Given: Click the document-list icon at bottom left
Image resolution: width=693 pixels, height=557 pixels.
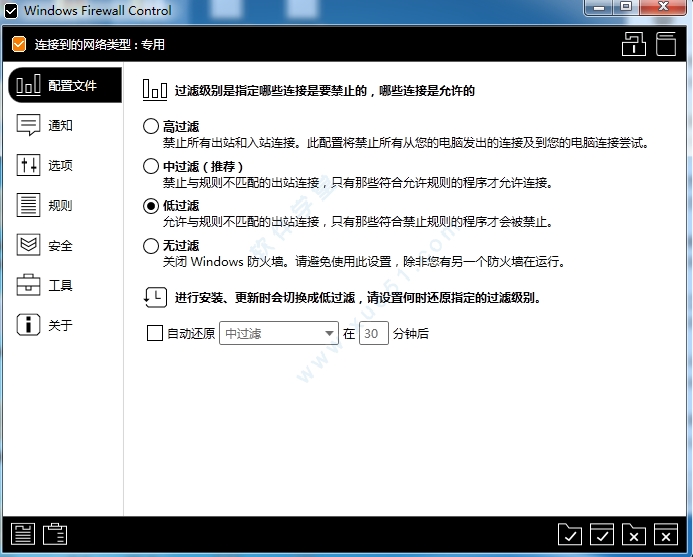Looking at the screenshot, I should (23, 534).
